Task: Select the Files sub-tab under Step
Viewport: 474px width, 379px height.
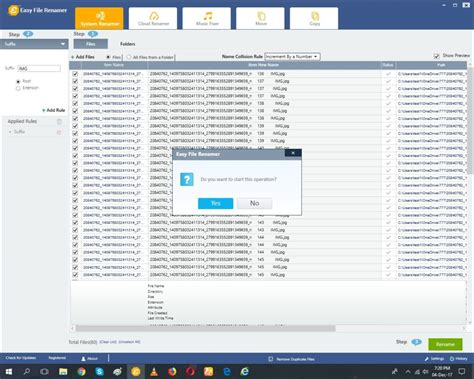Action: (91, 44)
